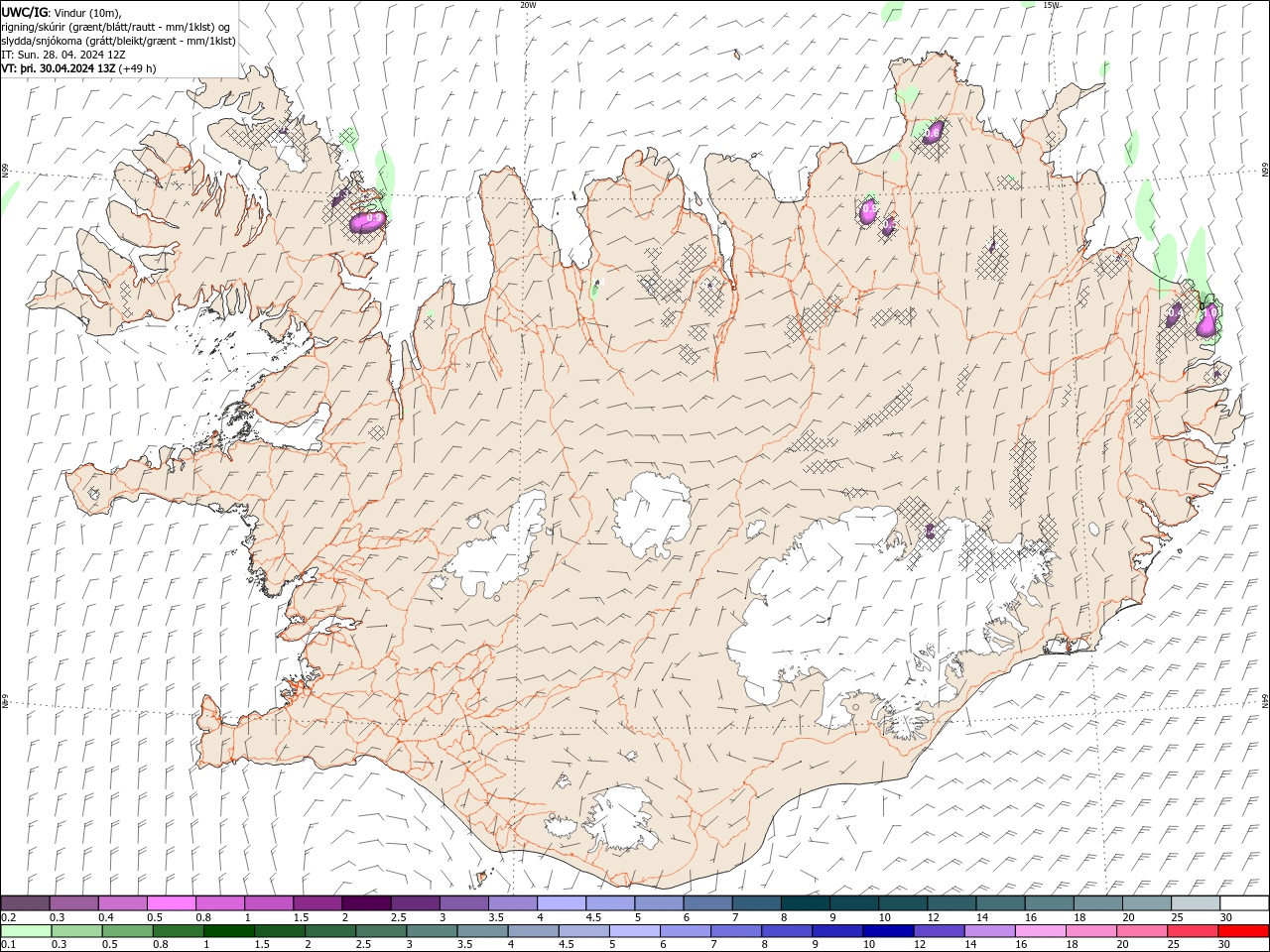Click the 'IT: Sun. 28. 04. 2024 12Z' line

coord(63,55)
